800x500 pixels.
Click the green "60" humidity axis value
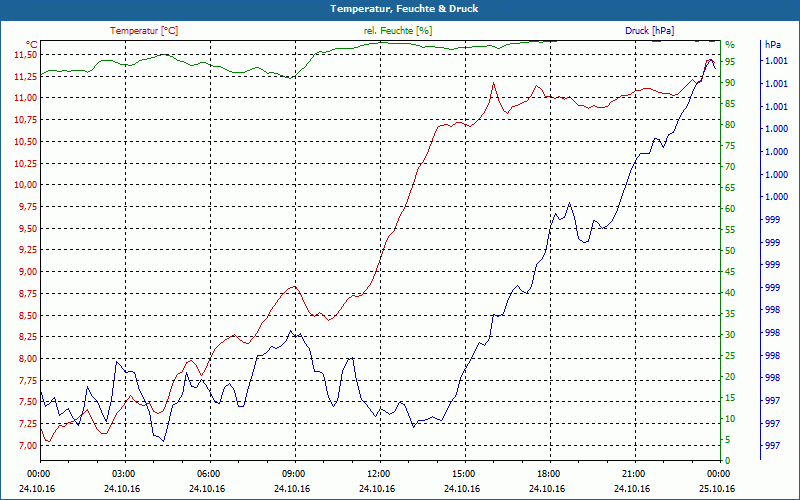730,209
